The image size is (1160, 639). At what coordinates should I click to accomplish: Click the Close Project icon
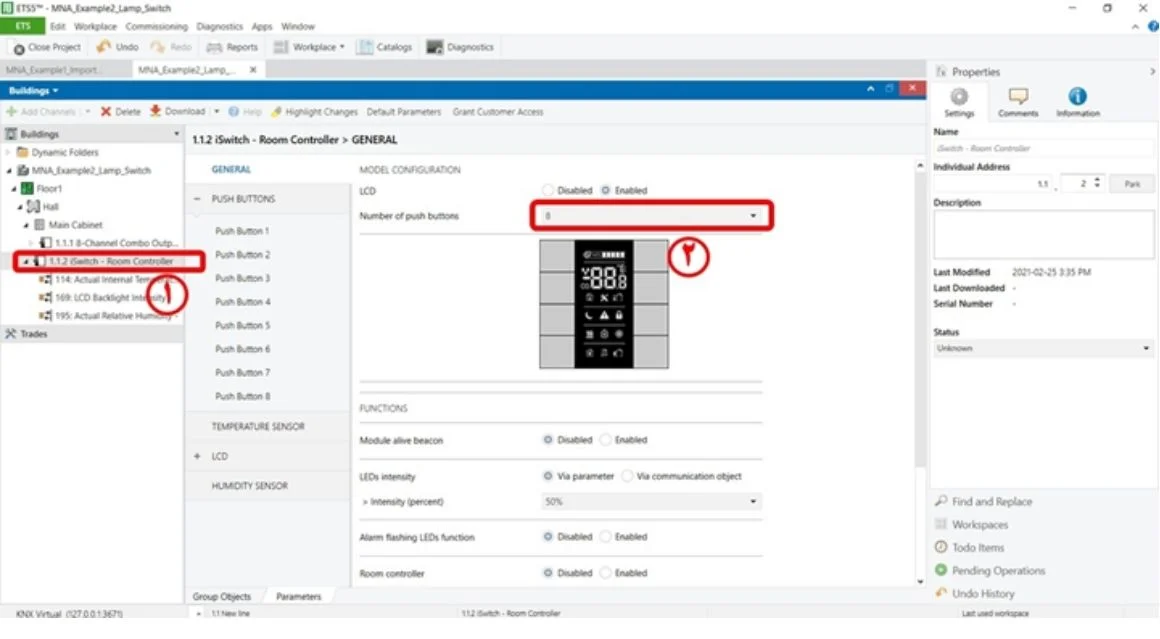point(19,48)
